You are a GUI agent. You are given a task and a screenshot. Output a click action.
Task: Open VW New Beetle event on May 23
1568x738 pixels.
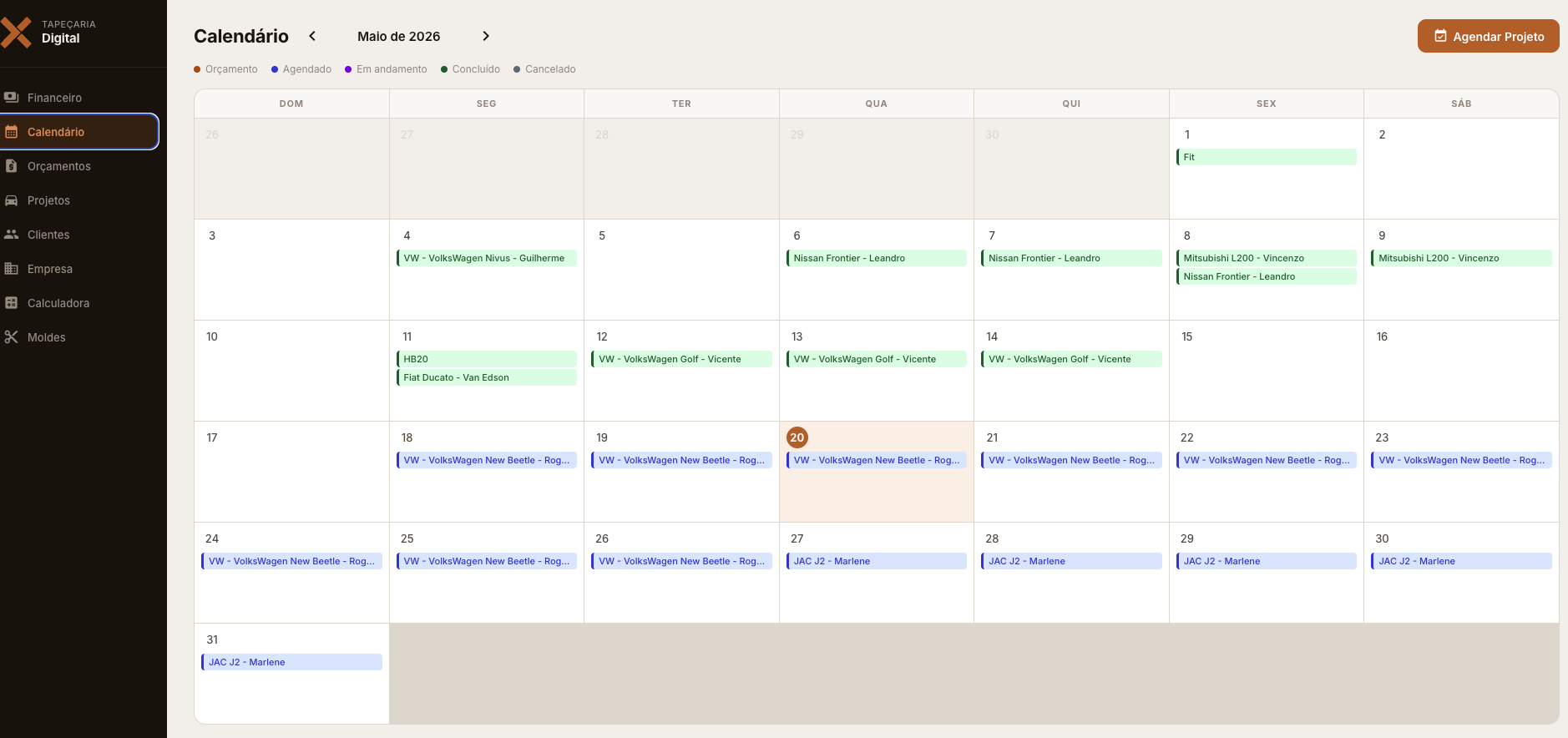click(x=1461, y=460)
